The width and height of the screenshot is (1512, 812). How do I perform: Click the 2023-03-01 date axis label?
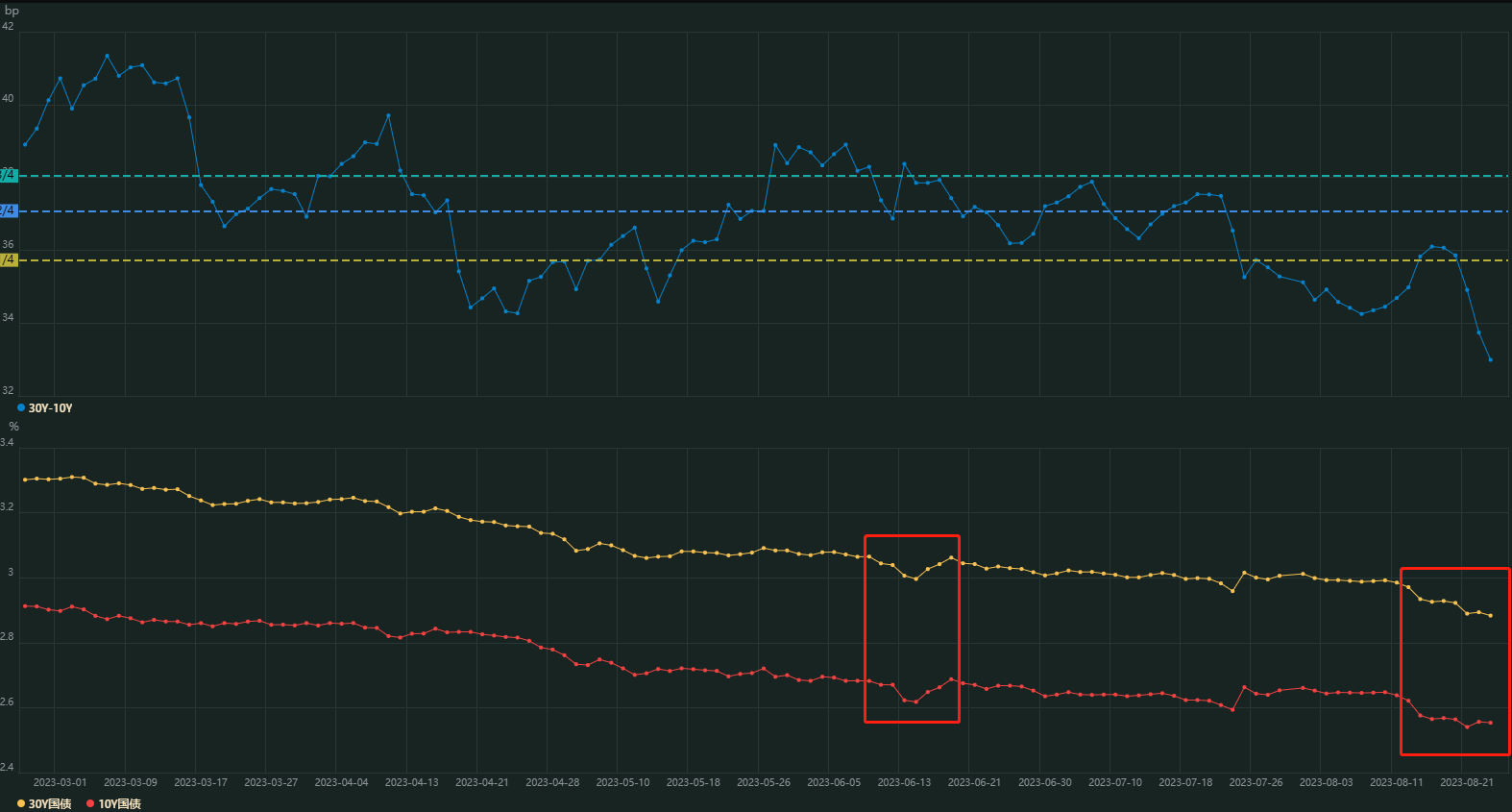[x=60, y=782]
